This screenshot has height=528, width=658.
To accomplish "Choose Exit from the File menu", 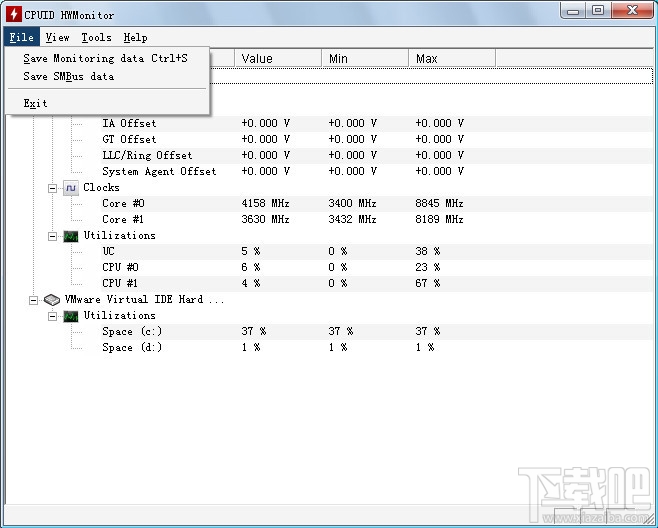I will point(107,103).
